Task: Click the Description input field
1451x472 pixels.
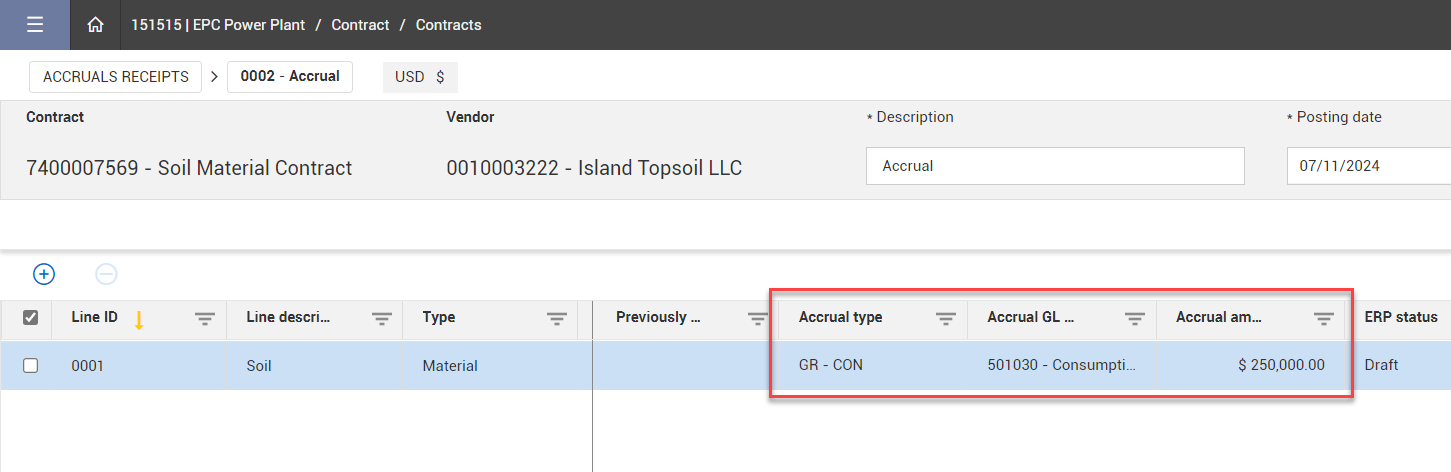Action: coord(1055,166)
